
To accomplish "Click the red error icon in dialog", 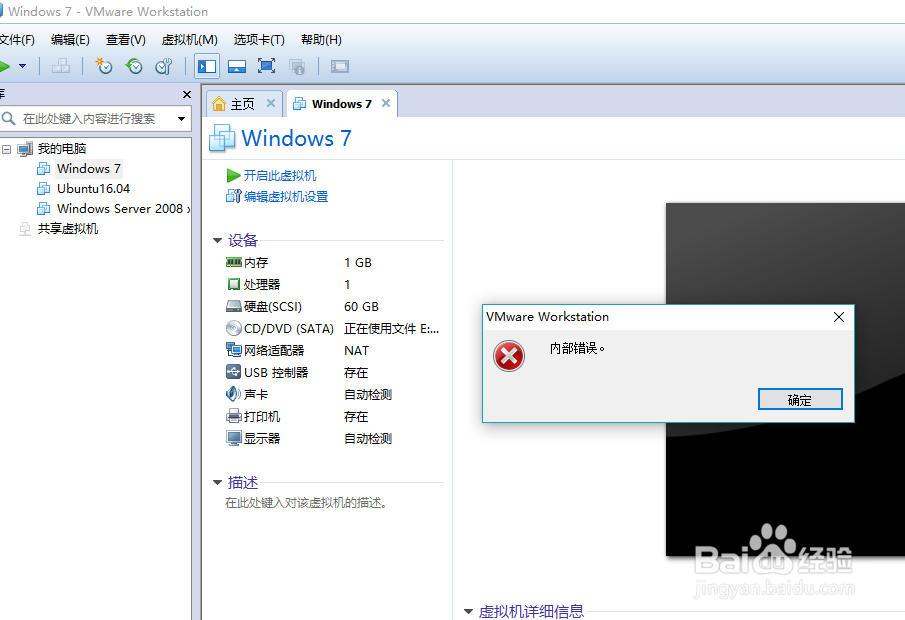I will click(509, 356).
